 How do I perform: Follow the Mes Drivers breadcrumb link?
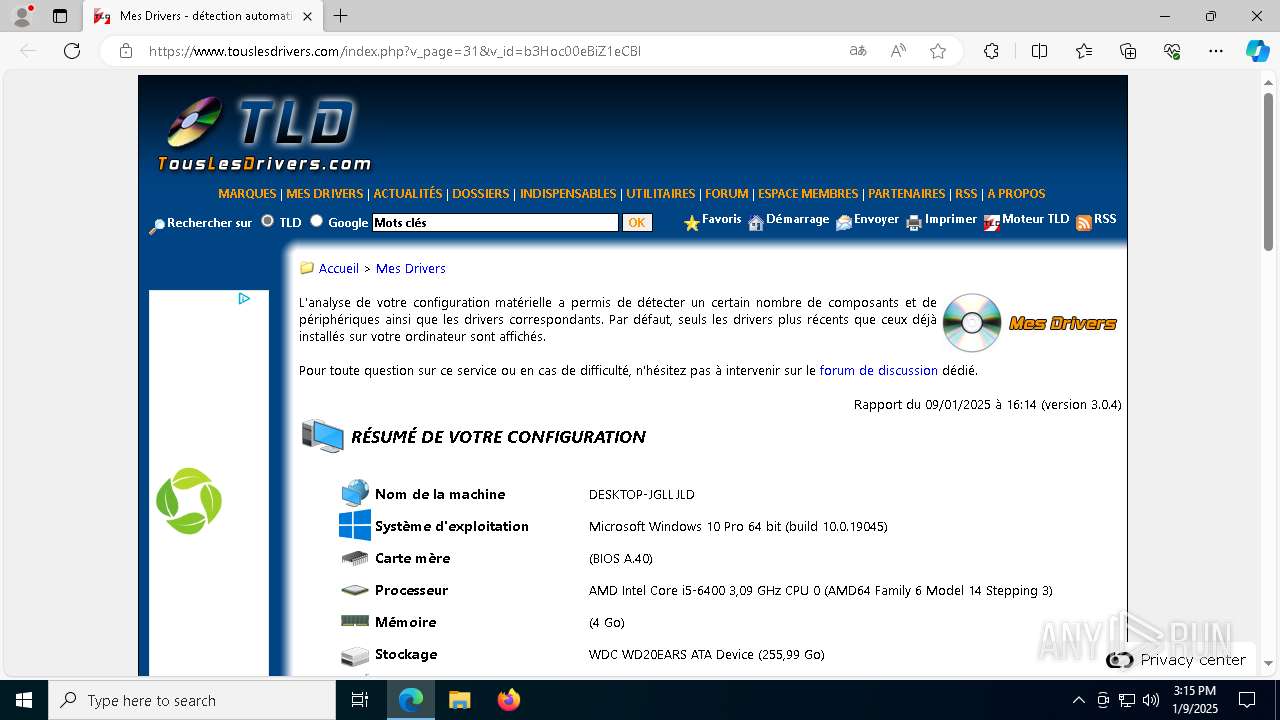pos(411,269)
